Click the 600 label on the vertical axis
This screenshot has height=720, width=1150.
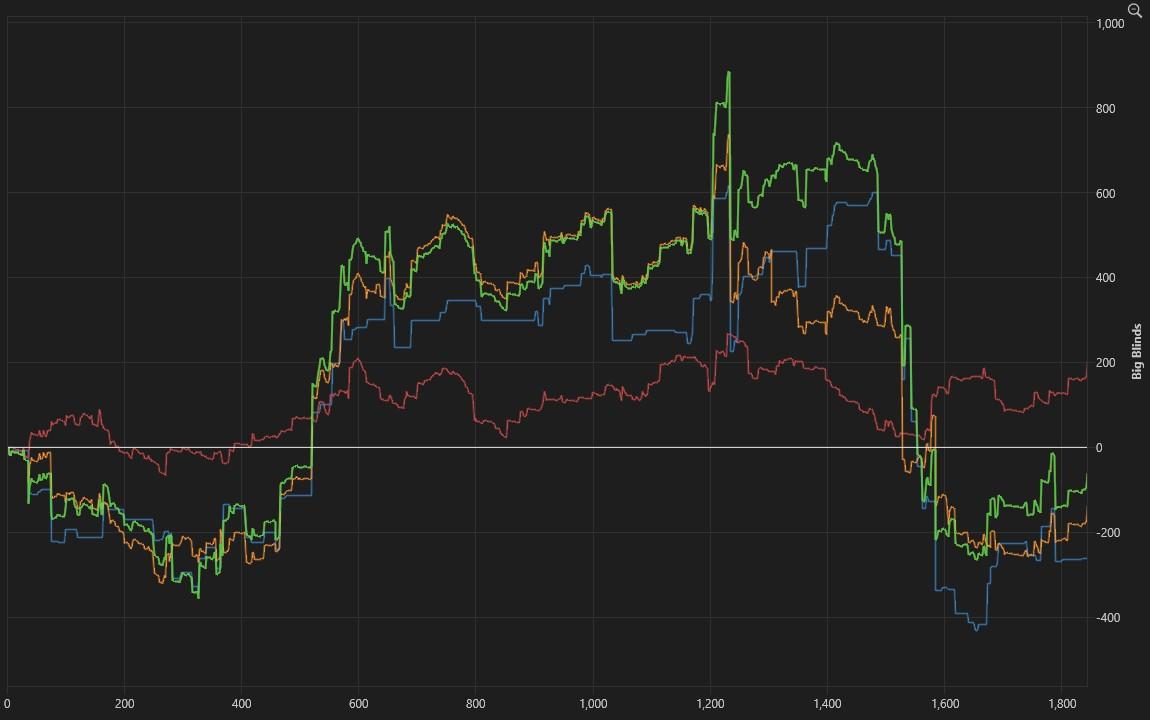pyautogui.click(x=1105, y=194)
